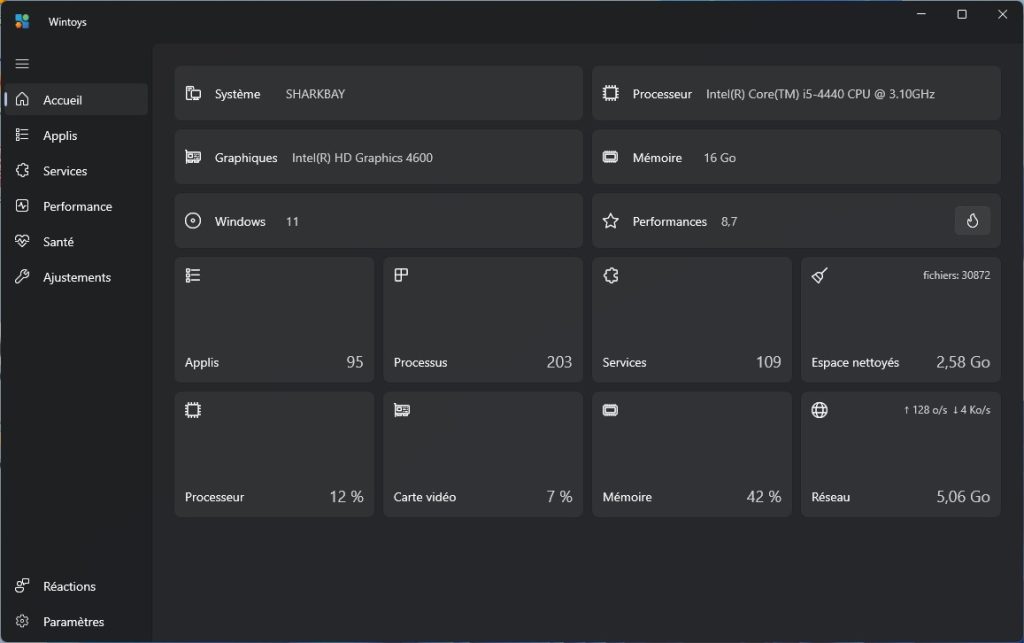Select Performance in the sidebar
The width and height of the screenshot is (1024, 643).
[76, 207]
